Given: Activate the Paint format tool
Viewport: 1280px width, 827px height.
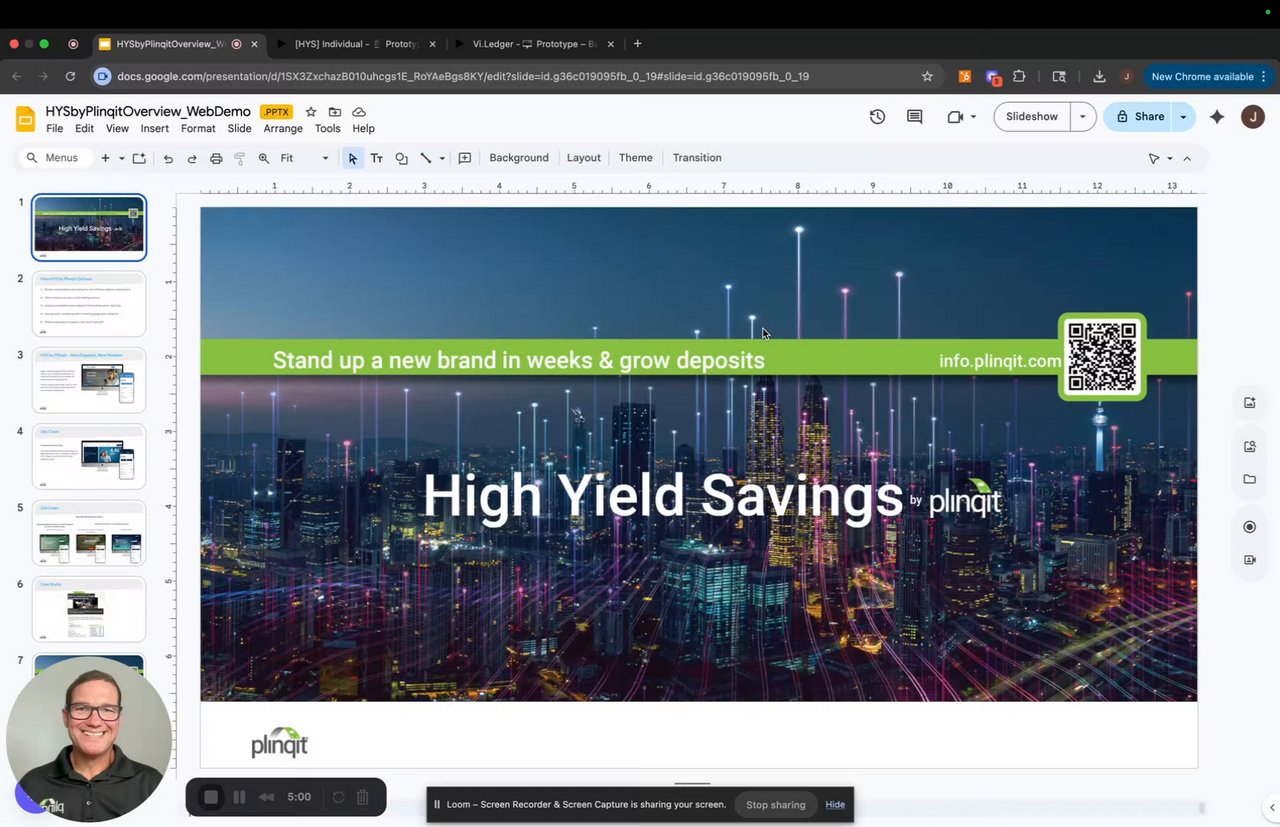Looking at the screenshot, I should point(240,158).
